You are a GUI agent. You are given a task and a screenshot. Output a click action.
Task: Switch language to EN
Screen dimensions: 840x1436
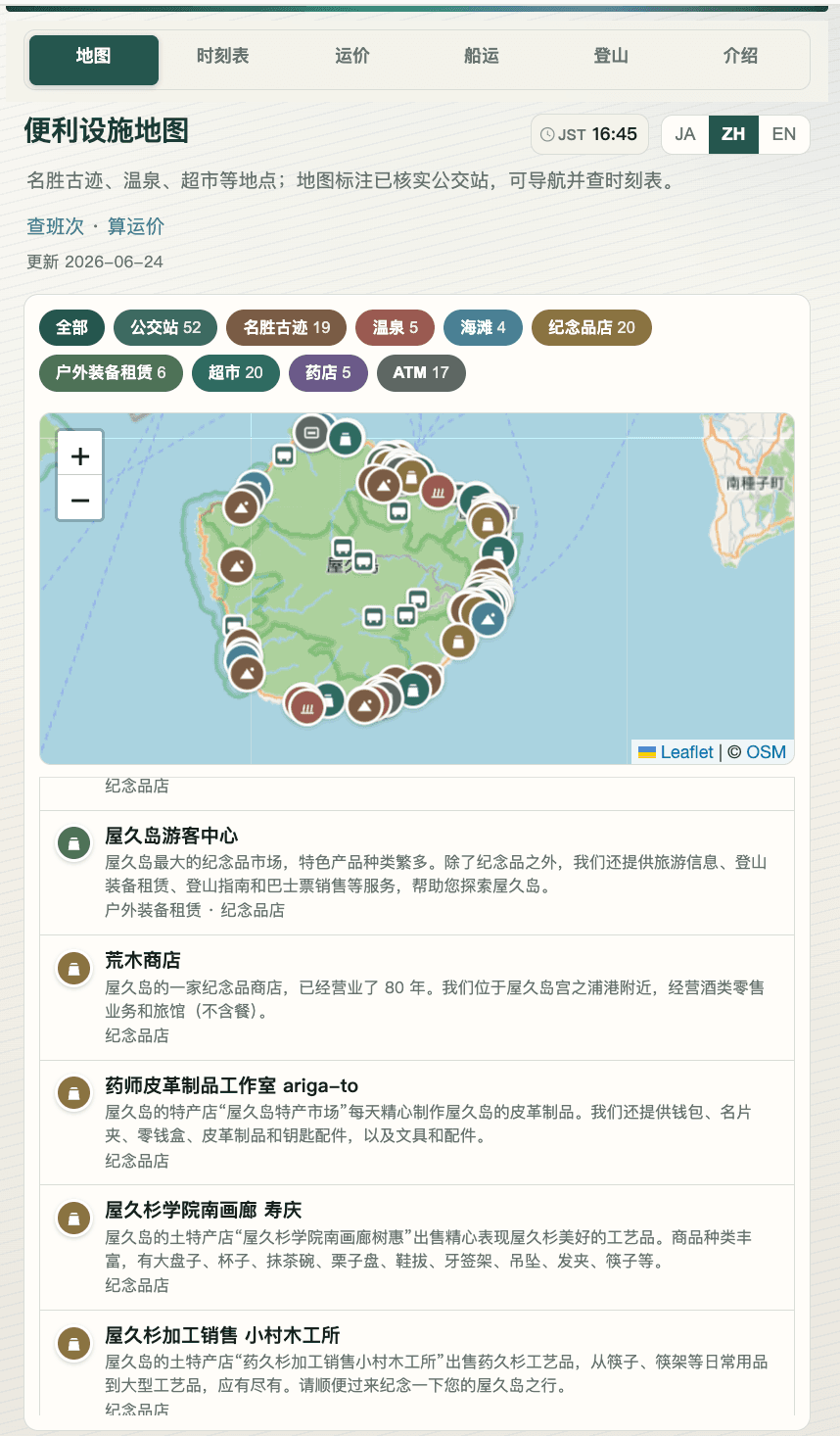coord(783,134)
